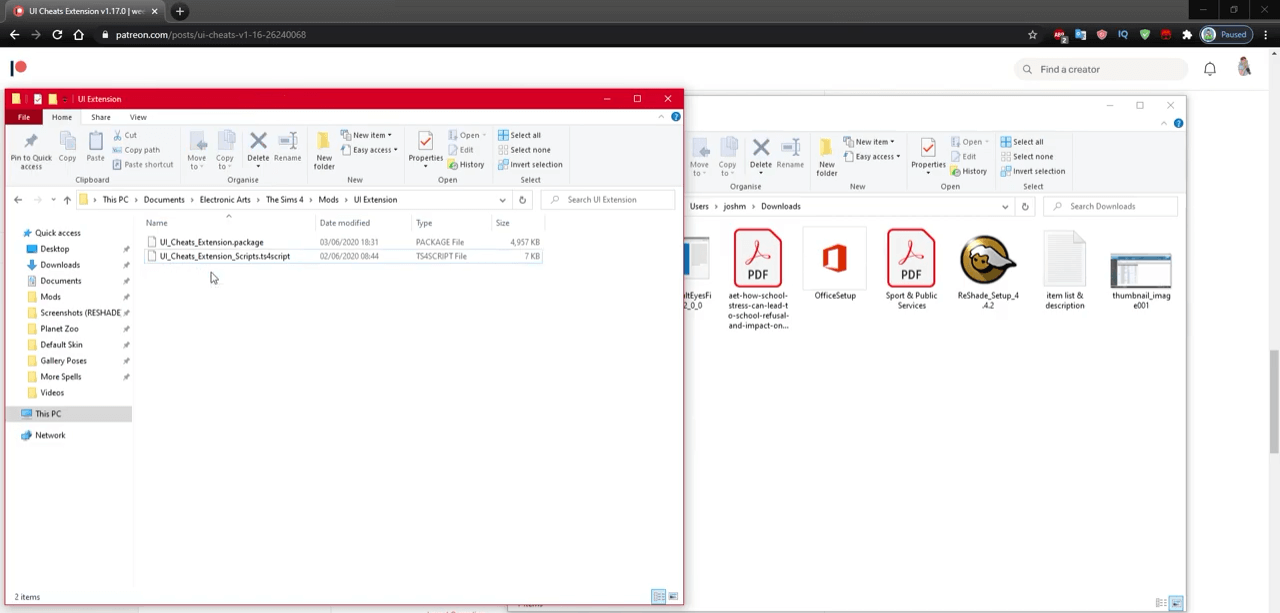The width and height of the screenshot is (1280, 613).
Task: Click Invert selection in UI Extension ribbon
Action: [x=530, y=164]
